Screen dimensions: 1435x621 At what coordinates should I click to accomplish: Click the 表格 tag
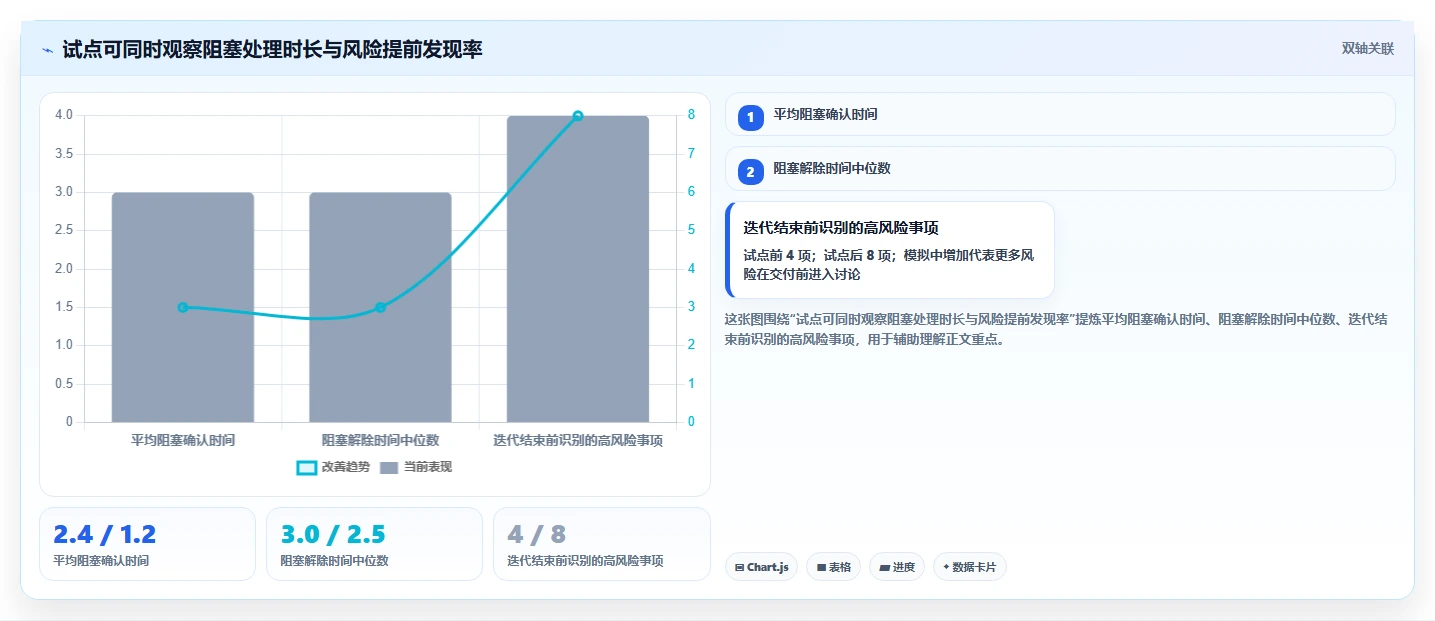click(833, 567)
